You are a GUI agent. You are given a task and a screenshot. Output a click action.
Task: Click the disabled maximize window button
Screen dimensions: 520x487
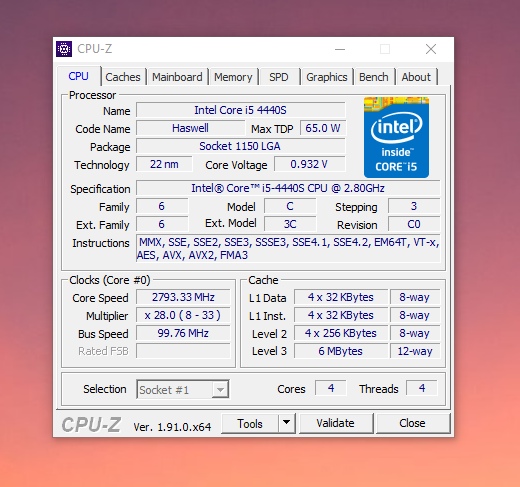[x=385, y=49]
